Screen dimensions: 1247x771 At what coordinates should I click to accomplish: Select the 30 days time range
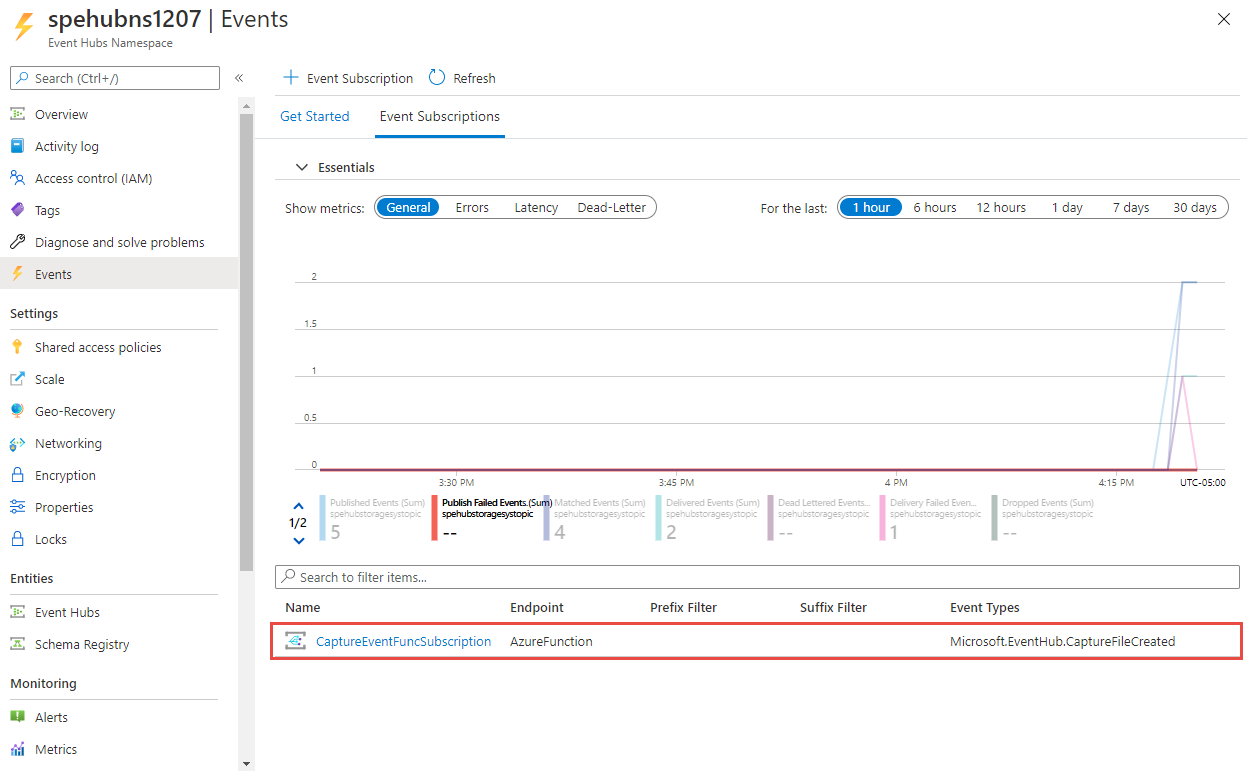(x=1195, y=207)
